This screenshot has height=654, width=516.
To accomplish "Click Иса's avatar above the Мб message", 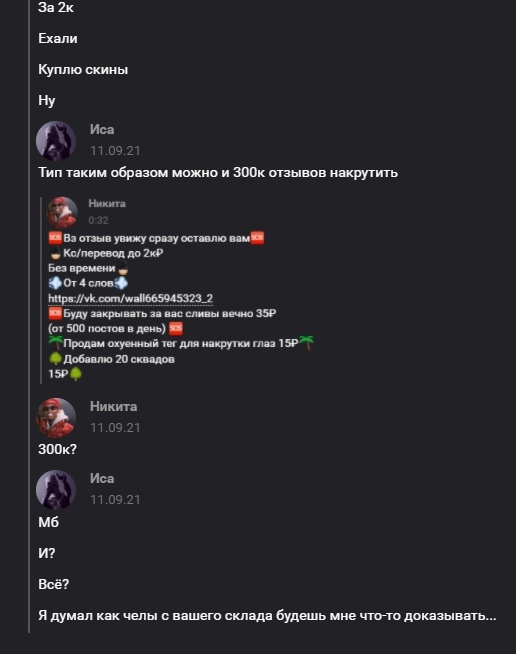I will click(56, 490).
